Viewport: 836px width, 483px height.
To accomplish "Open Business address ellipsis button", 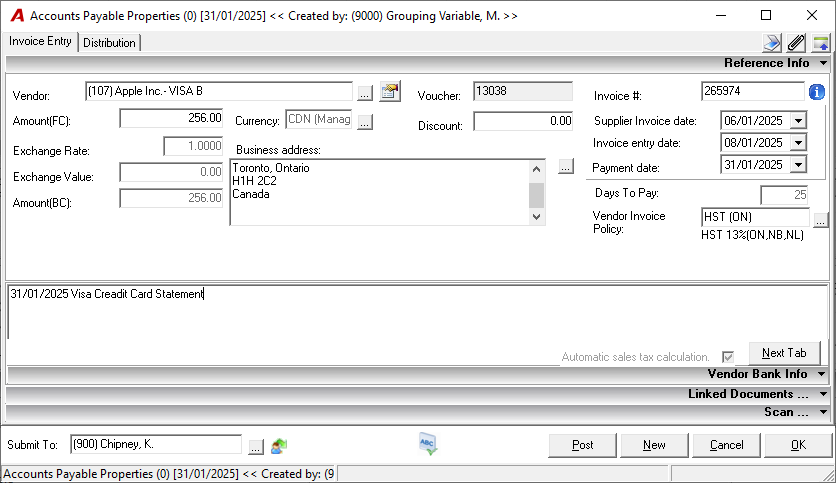I will (x=566, y=166).
